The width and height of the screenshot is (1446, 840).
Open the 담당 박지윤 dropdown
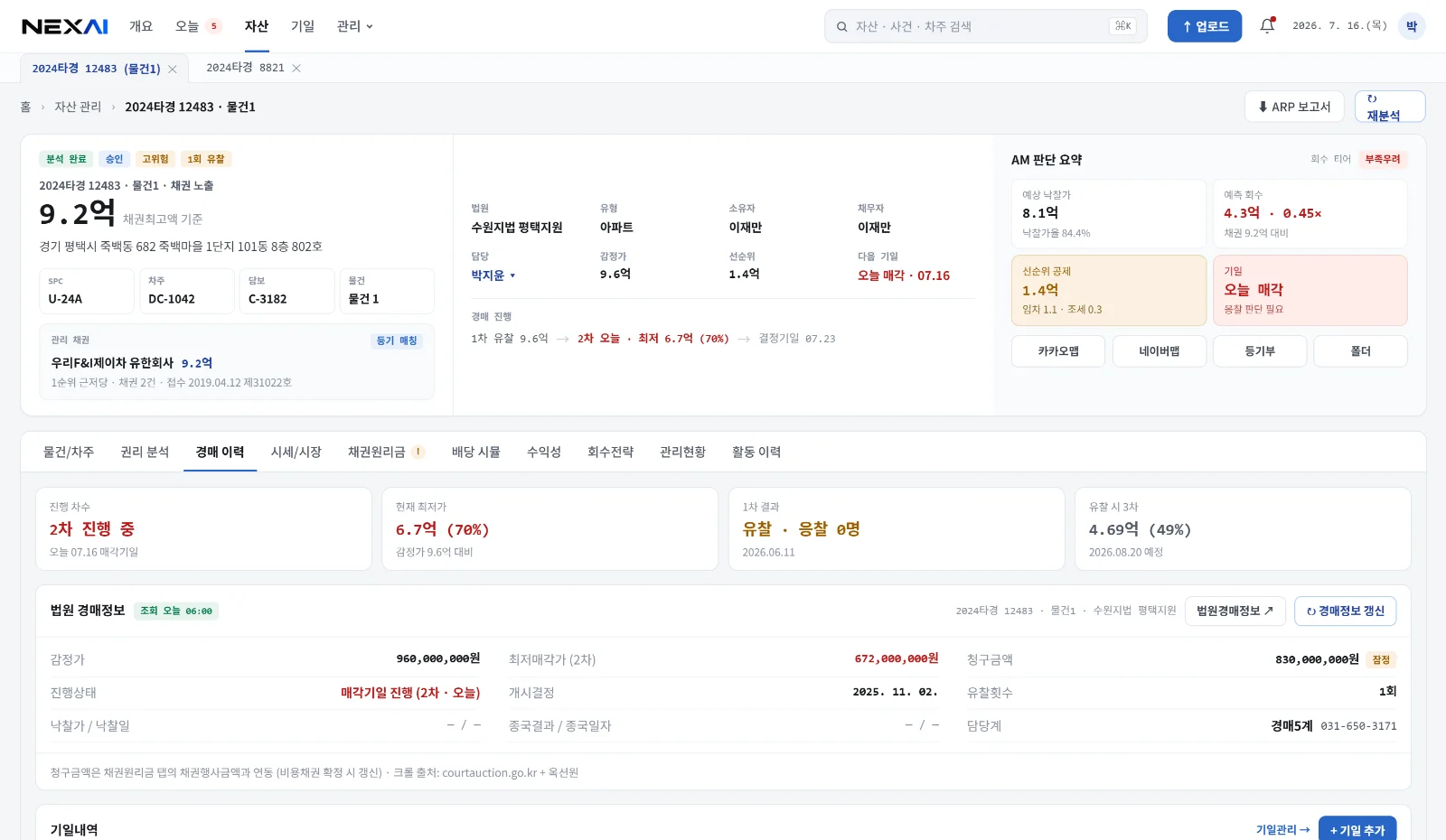pyautogui.click(x=493, y=275)
